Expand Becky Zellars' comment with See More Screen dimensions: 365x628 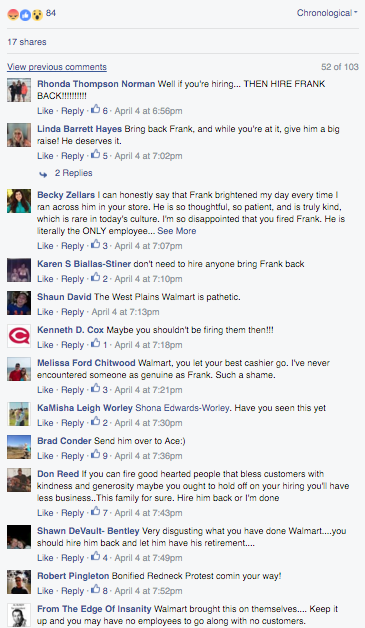click(177, 231)
